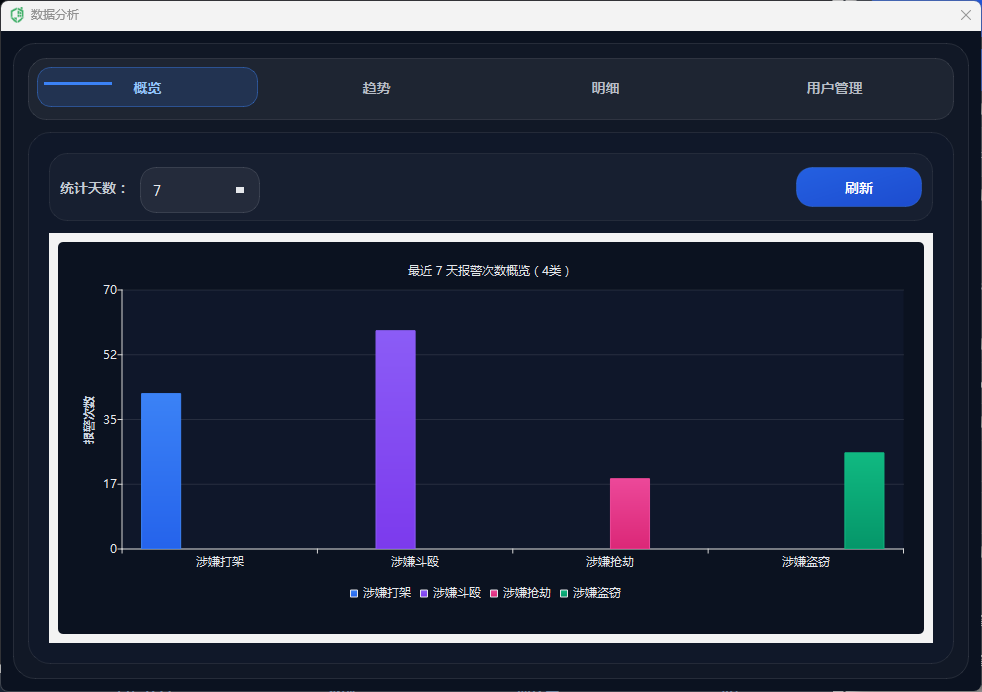The height and width of the screenshot is (692, 982).
Task: Click the green 涉嫌盗窃 legend square
Action: click(564, 593)
